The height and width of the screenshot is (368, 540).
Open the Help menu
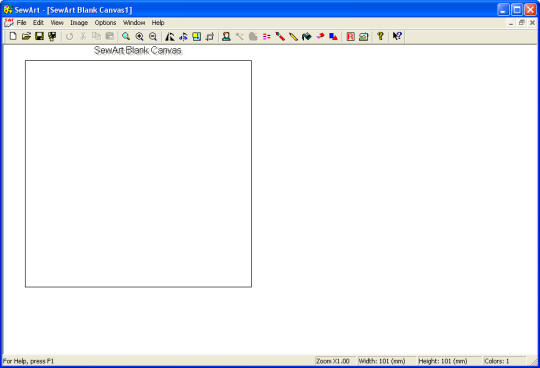pyautogui.click(x=158, y=23)
